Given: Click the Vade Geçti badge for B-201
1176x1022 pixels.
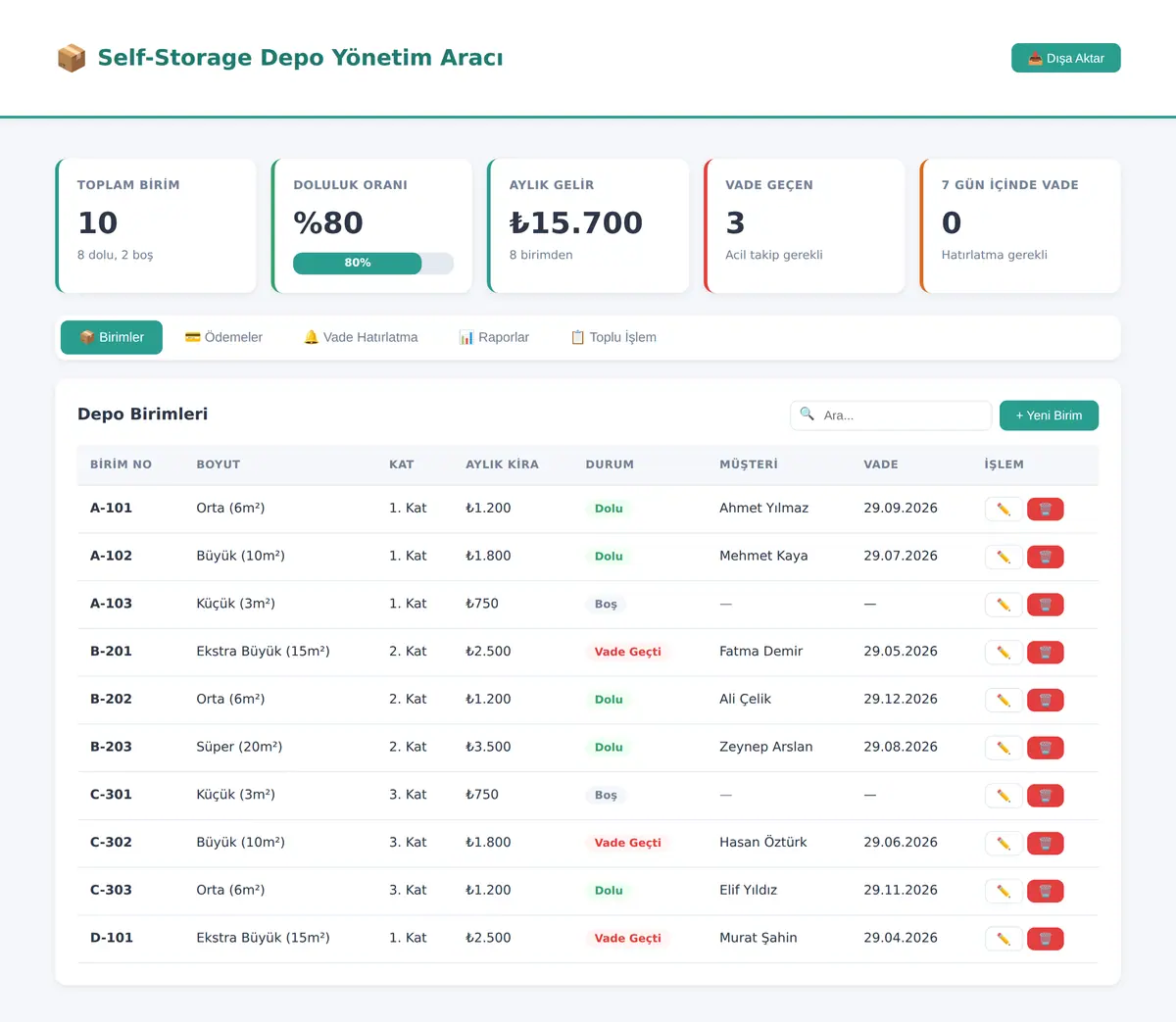Looking at the screenshot, I should [628, 652].
